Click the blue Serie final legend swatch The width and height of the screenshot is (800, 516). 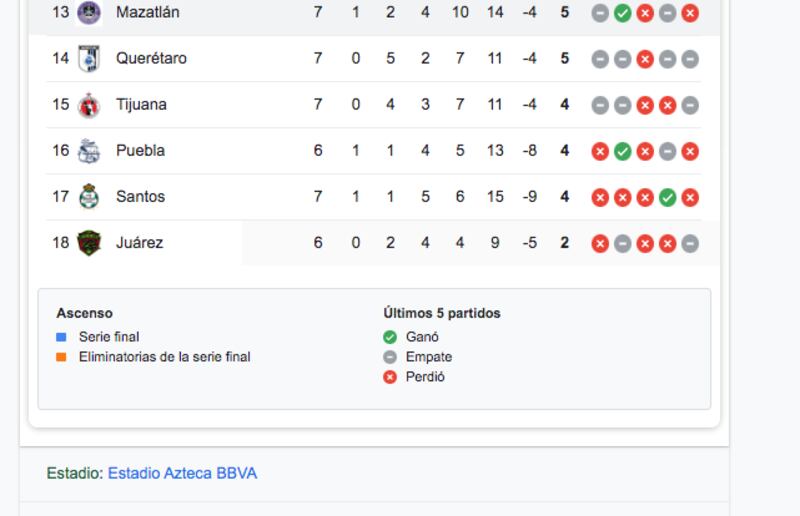pyautogui.click(x=61, y=337)
